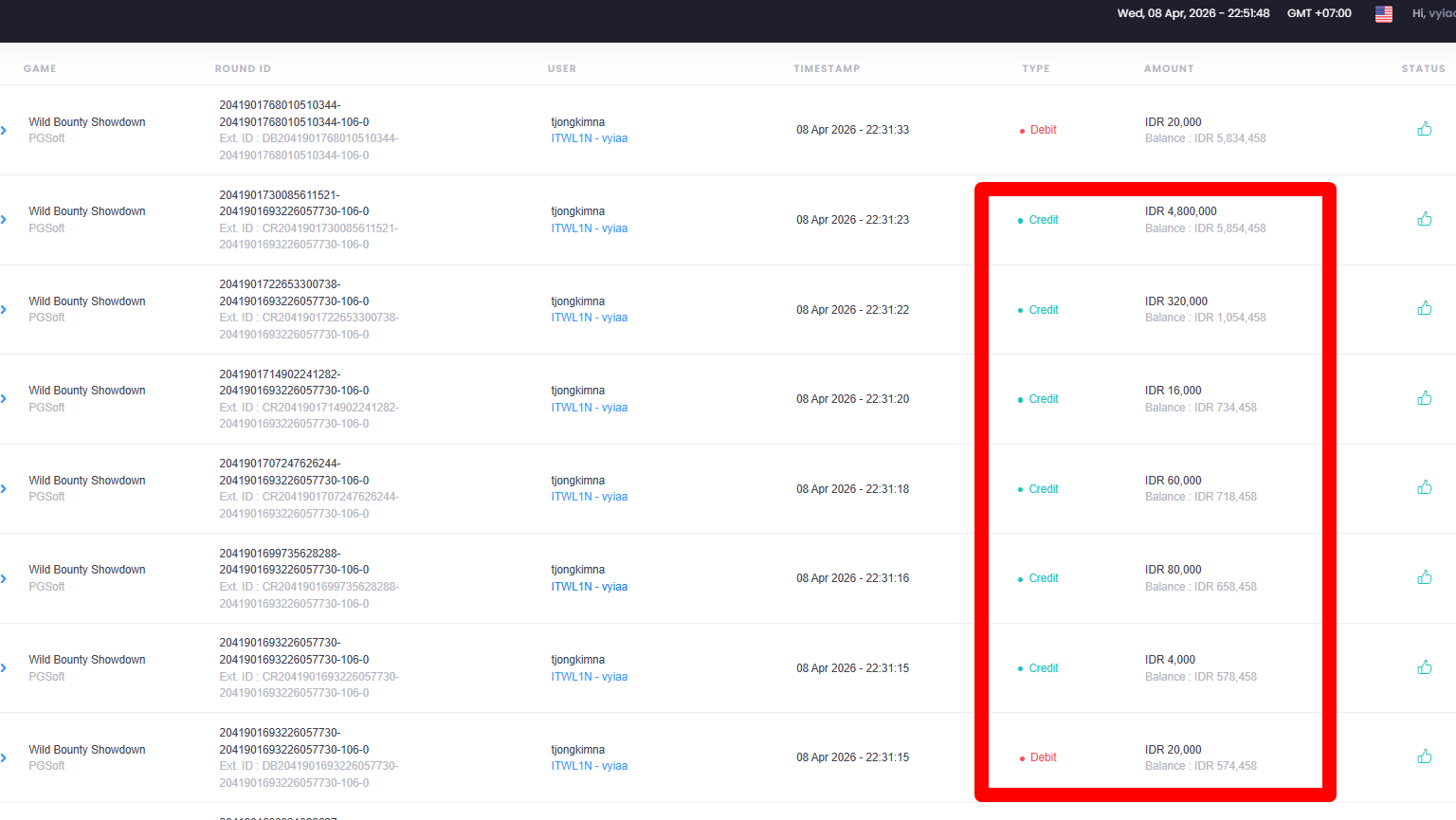This screenshot has width=1456, height=820.
Task: Open language selector US flag icon
Action: (1384, 14)
